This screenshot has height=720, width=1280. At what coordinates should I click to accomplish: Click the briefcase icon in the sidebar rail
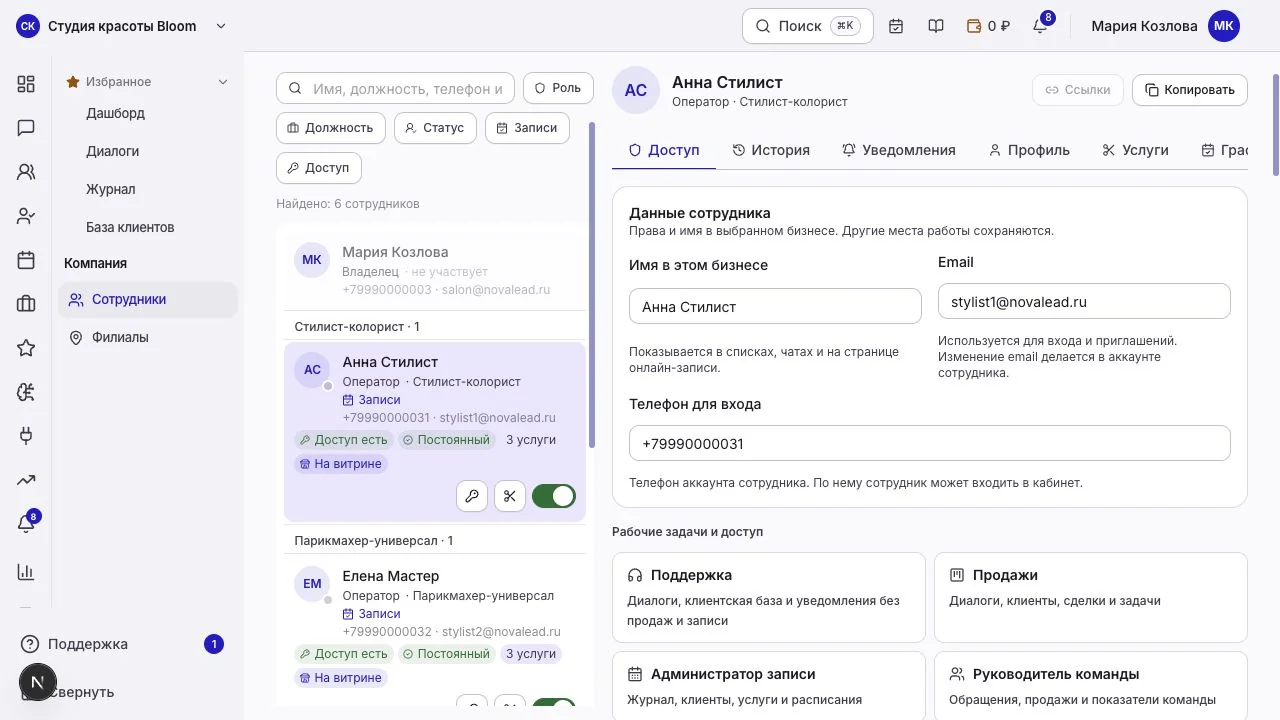pos(26,304)
